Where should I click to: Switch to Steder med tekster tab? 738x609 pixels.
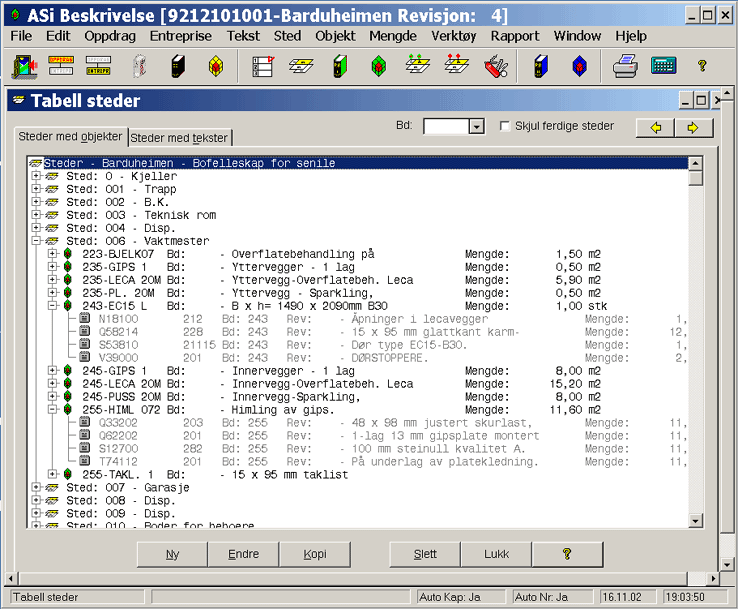click(x=179, y=138)
